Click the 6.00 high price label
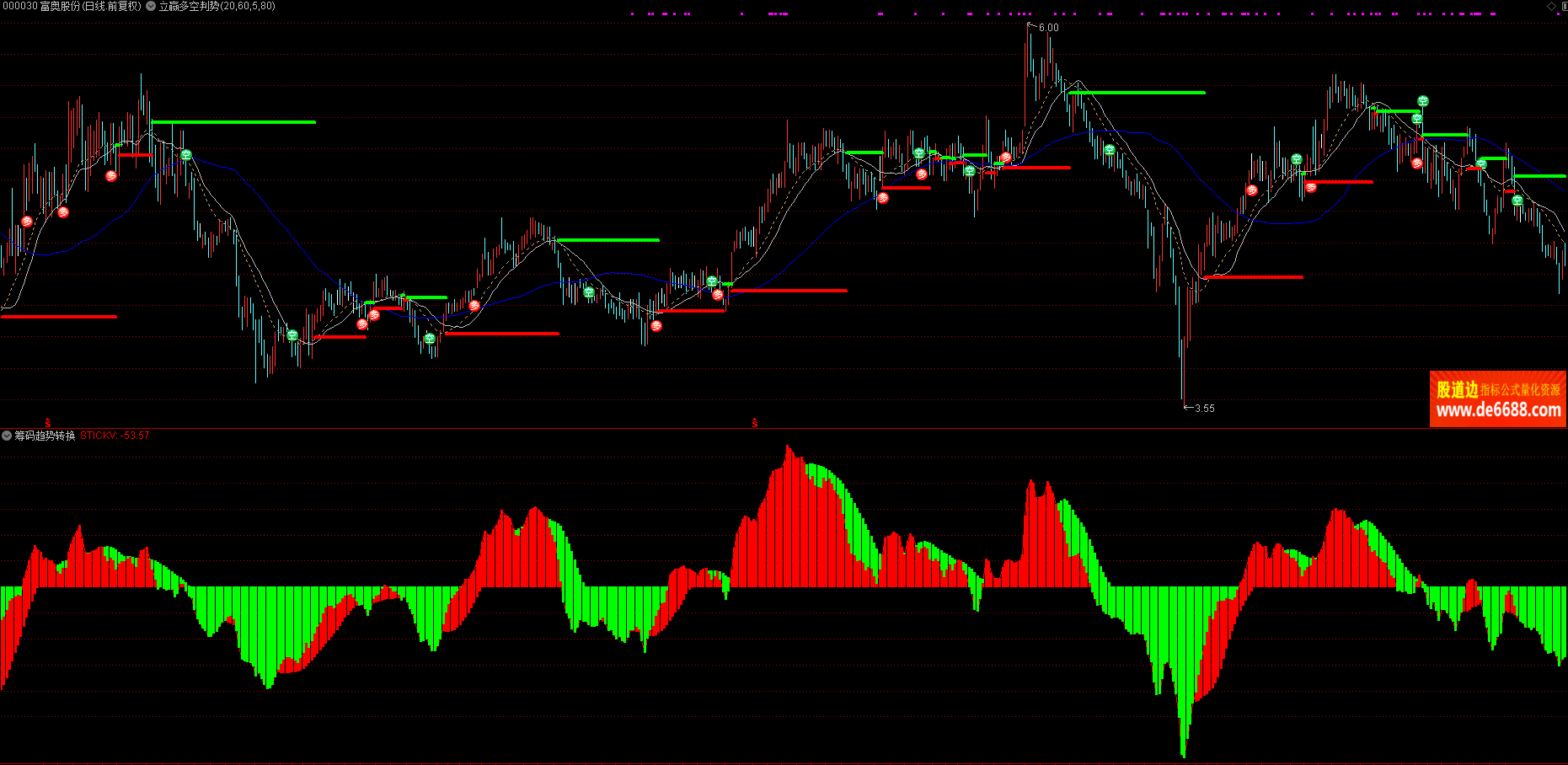The height and width of the screenshot is (765, 1568). tap(1048, 28)
